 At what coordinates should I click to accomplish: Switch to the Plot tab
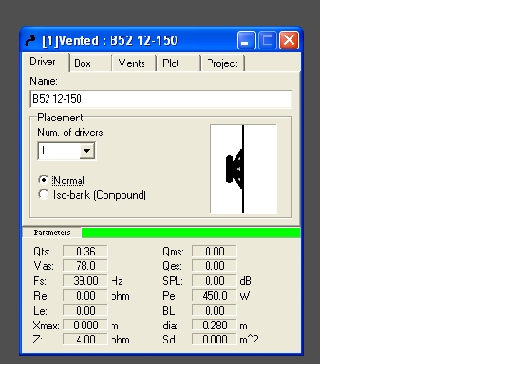point(178,63)
